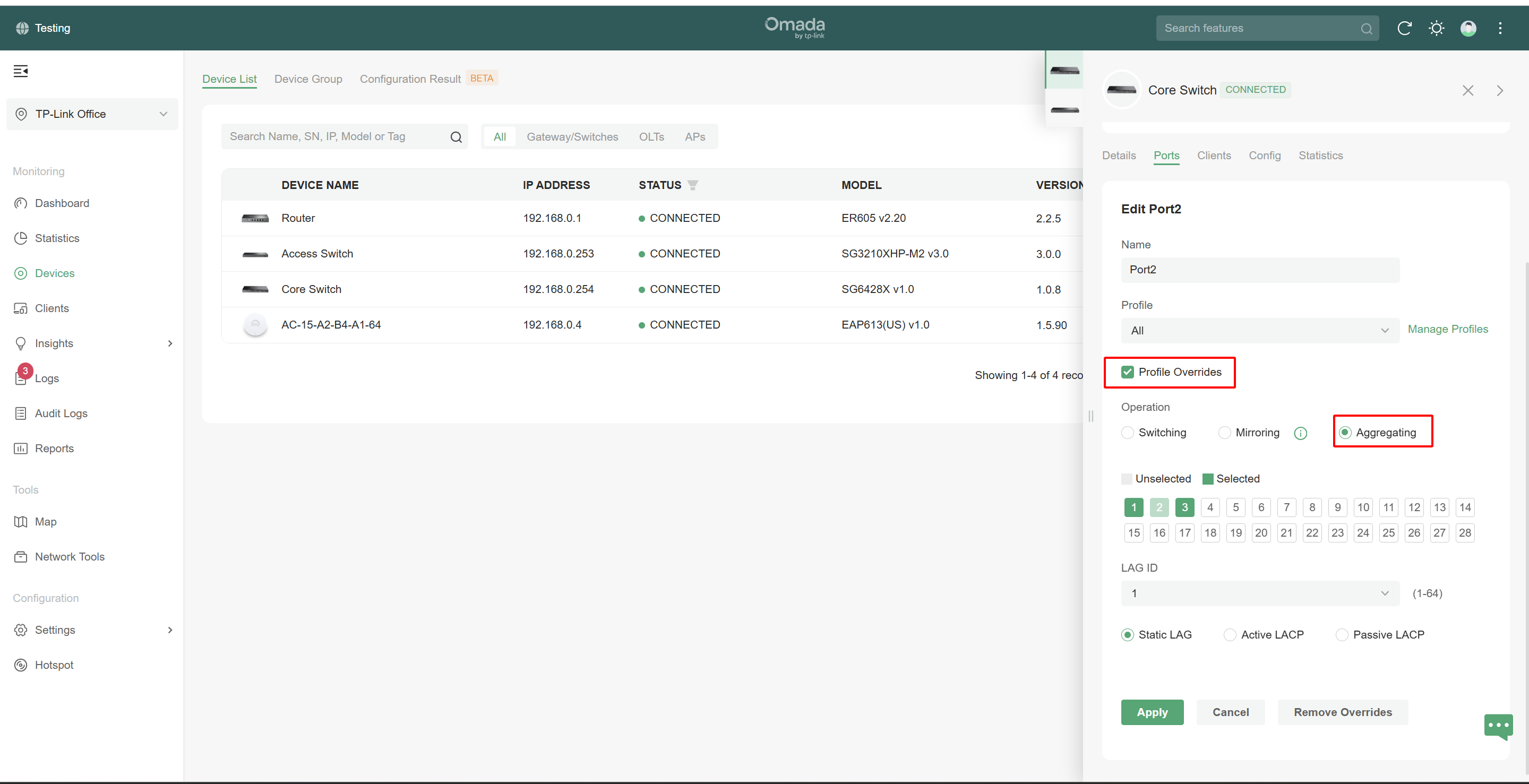Screen dimensions: 1529x784
Task: Click the refresh icon in the header
Action: [1404, 28]
